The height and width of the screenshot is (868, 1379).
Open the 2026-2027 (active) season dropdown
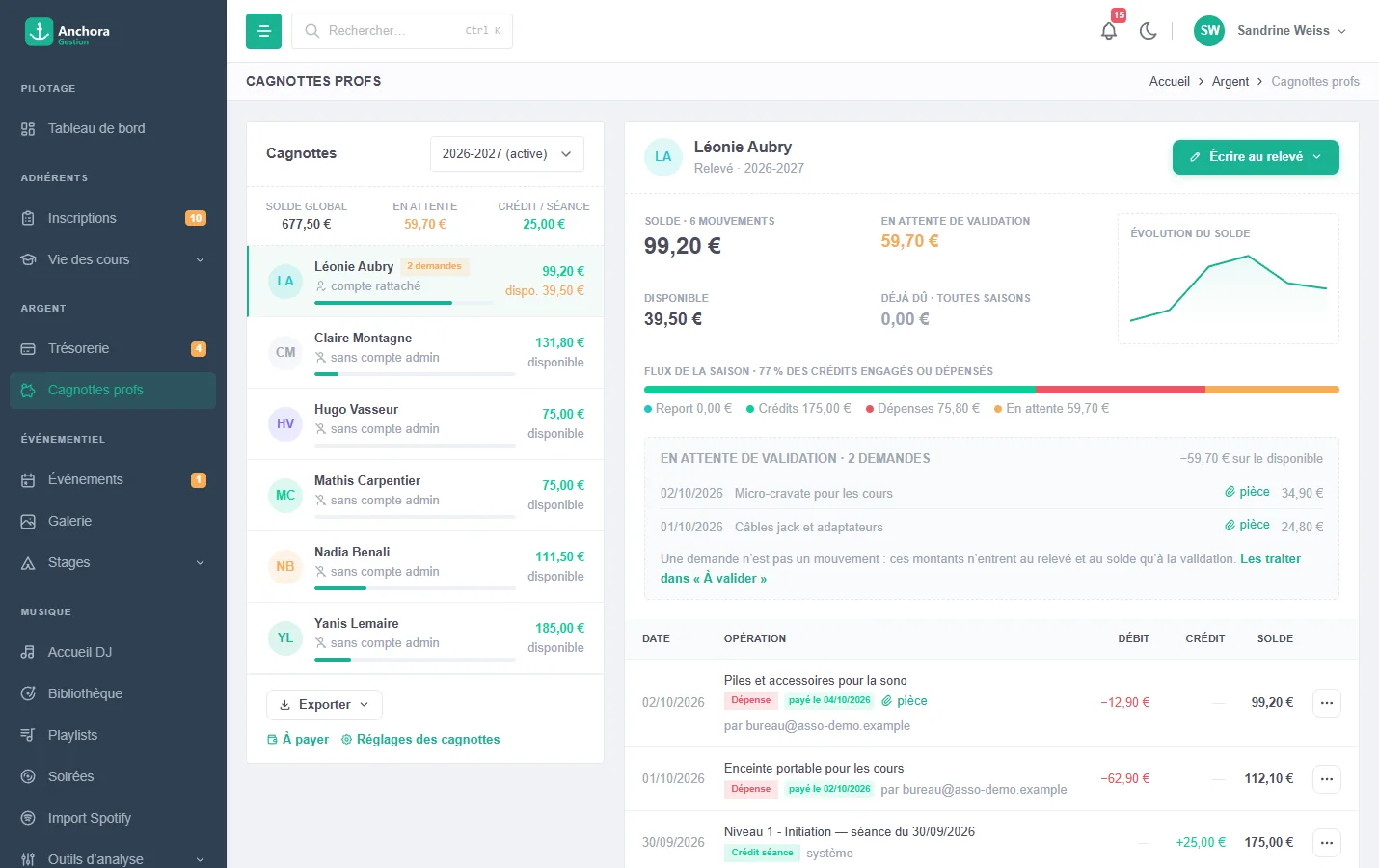[x=507, y=153]
